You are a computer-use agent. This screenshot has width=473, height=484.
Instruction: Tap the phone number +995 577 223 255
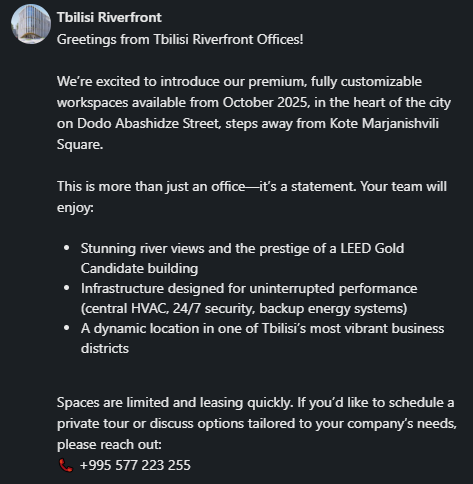tap(135, 465)
